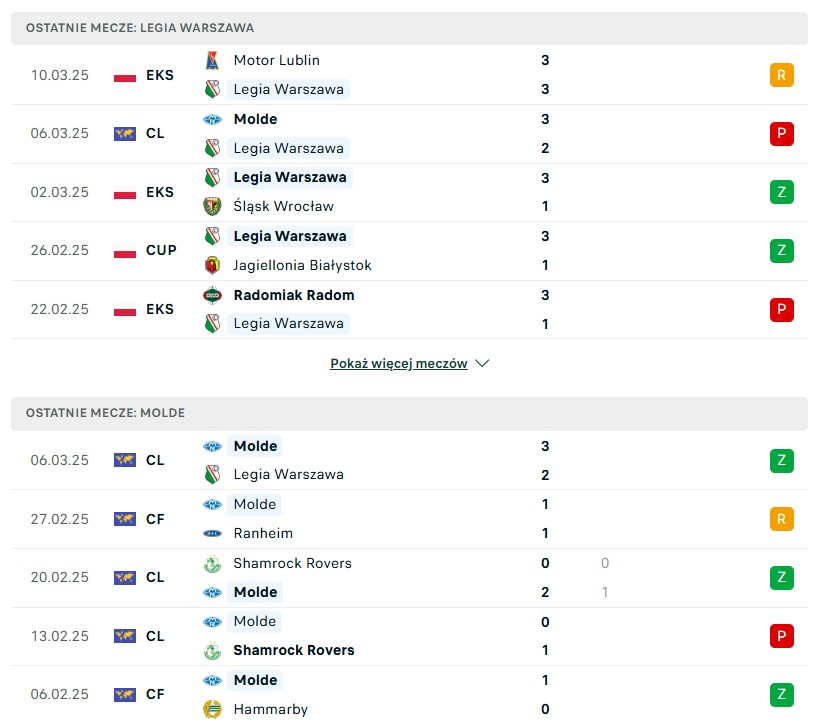
Task: Click the Radomiak Radom club crest
Action: tap(212, 296)
